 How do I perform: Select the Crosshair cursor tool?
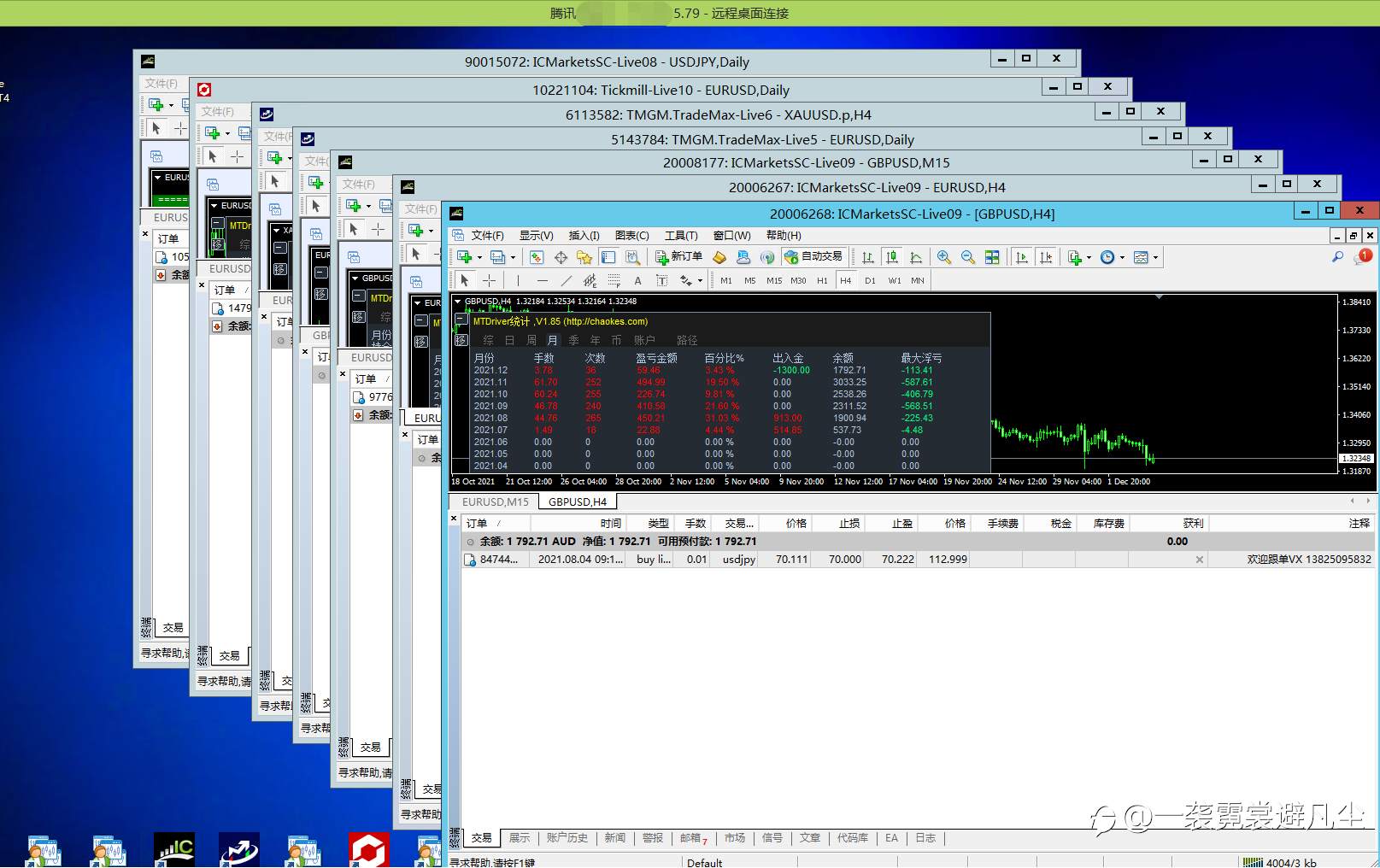pos(489,280)
